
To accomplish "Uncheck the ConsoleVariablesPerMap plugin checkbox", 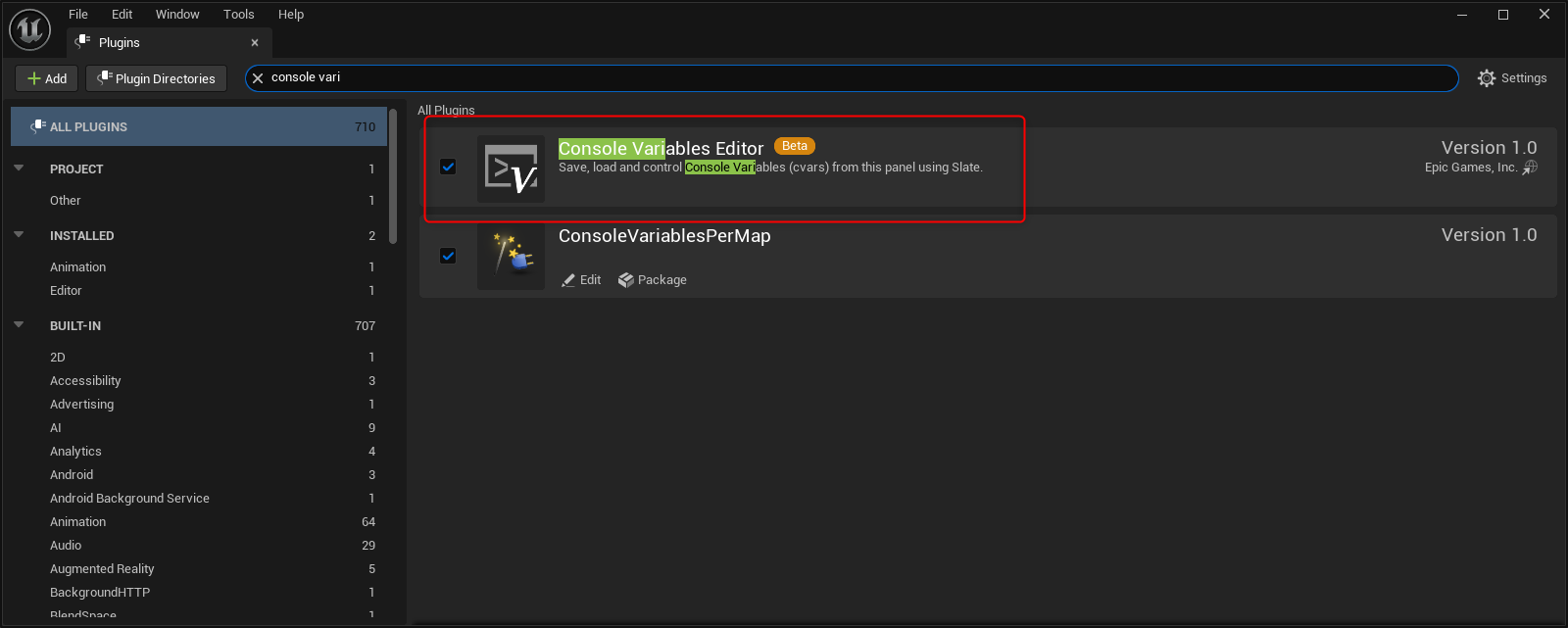I will (448, 256).
